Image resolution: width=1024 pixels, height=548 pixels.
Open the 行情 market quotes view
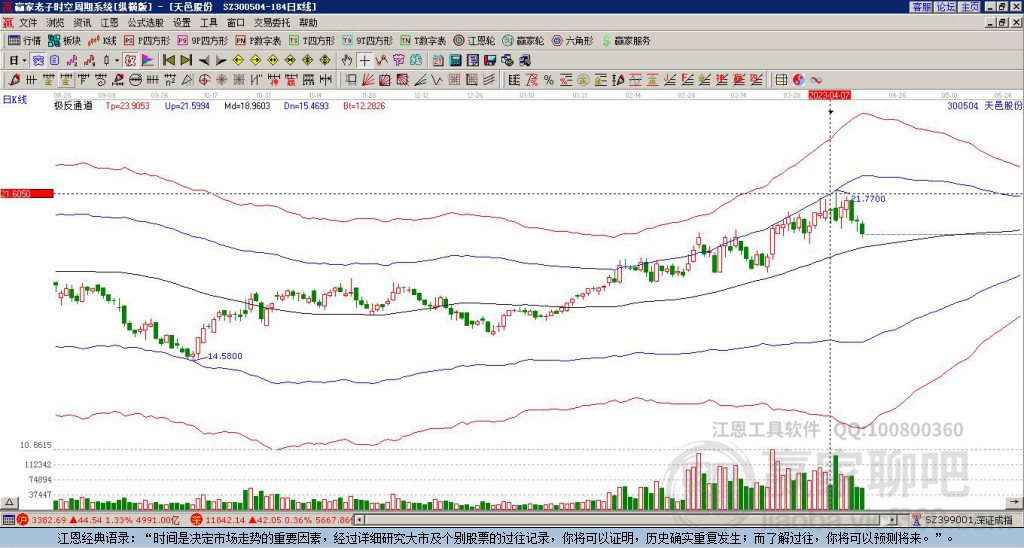tap(24, 40)
